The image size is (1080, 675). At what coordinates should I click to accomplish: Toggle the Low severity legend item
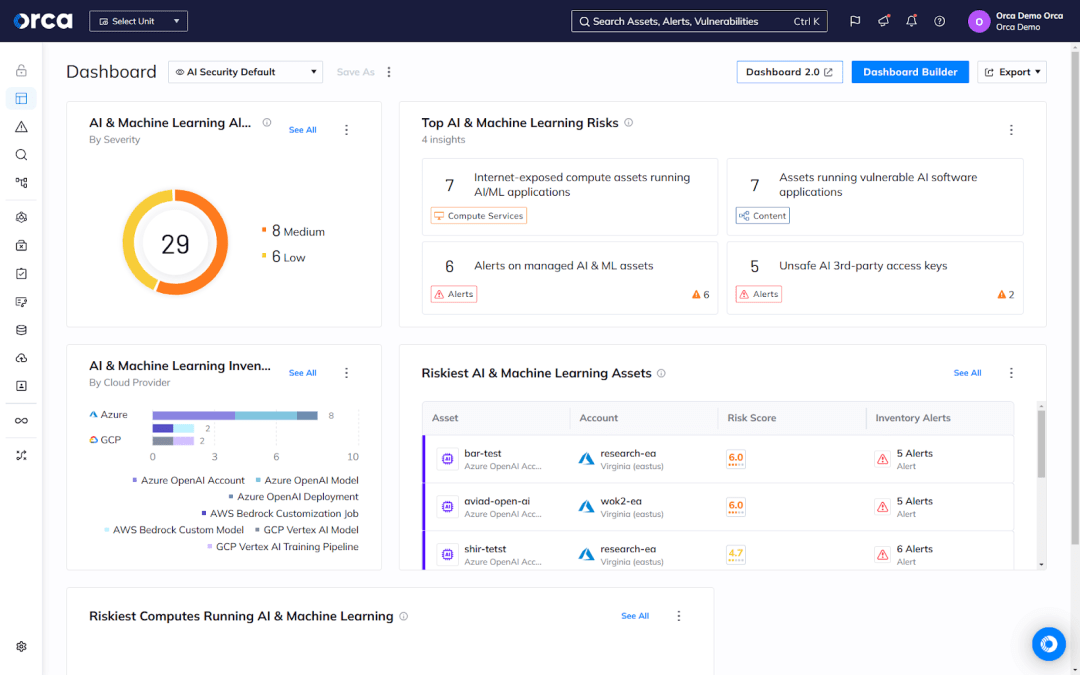tap(284, 257)
